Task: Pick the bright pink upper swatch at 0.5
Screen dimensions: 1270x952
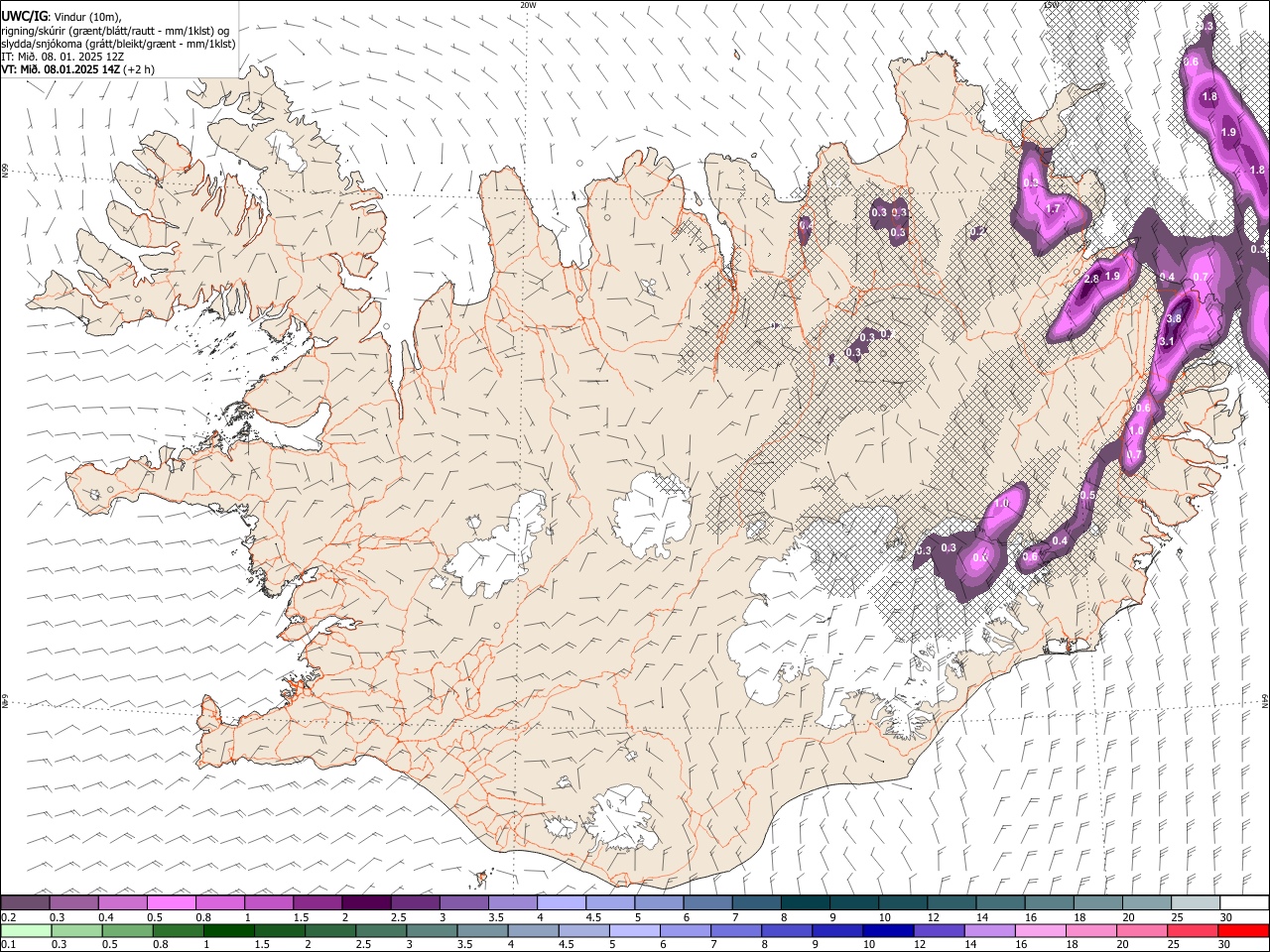Action: pos(171,902)
